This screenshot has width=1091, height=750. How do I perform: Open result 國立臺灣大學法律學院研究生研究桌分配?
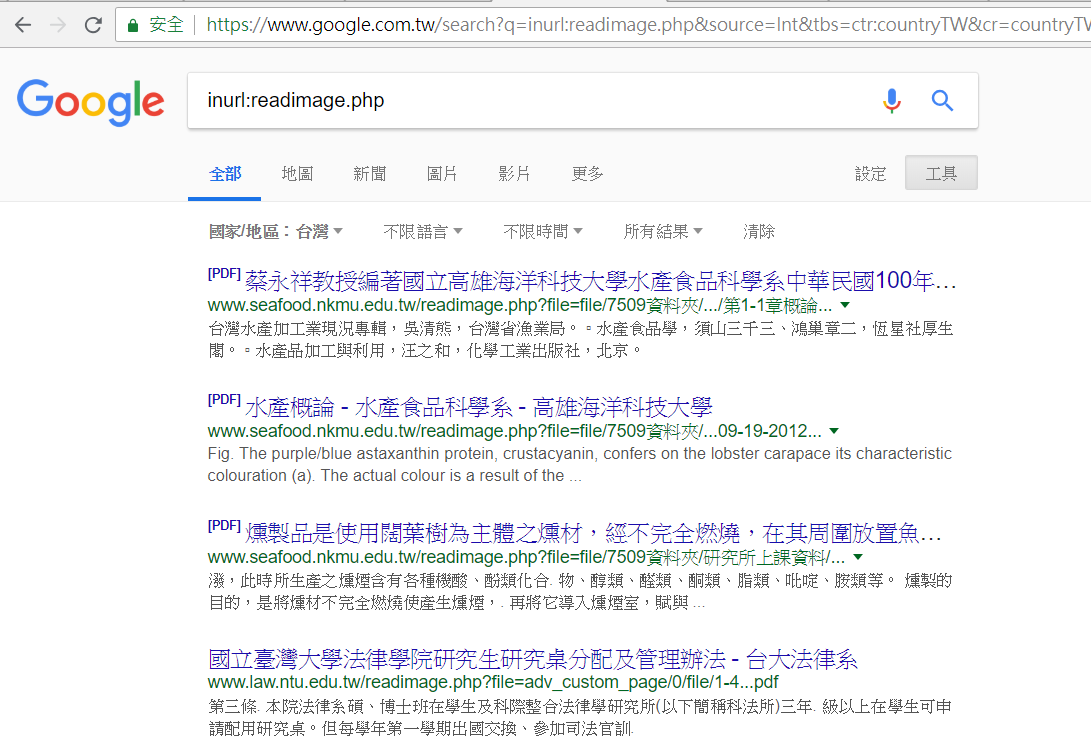[532, 659]
